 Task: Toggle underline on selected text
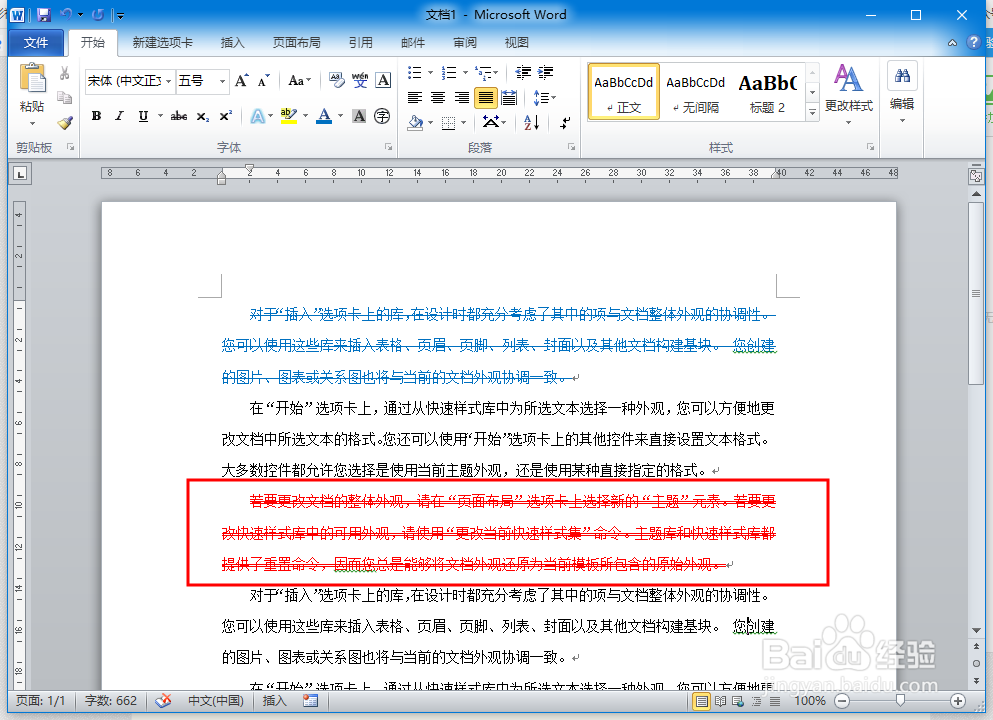[143, 116]
